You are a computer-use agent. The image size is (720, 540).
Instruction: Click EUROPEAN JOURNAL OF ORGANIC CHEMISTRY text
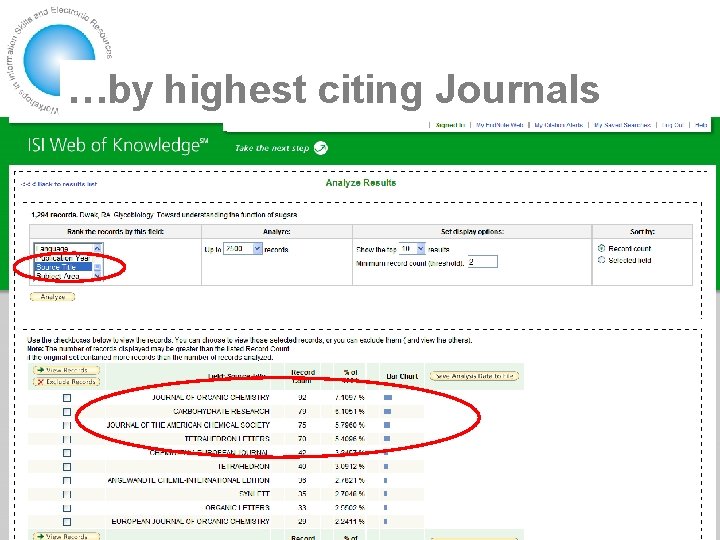click(191, 522)
